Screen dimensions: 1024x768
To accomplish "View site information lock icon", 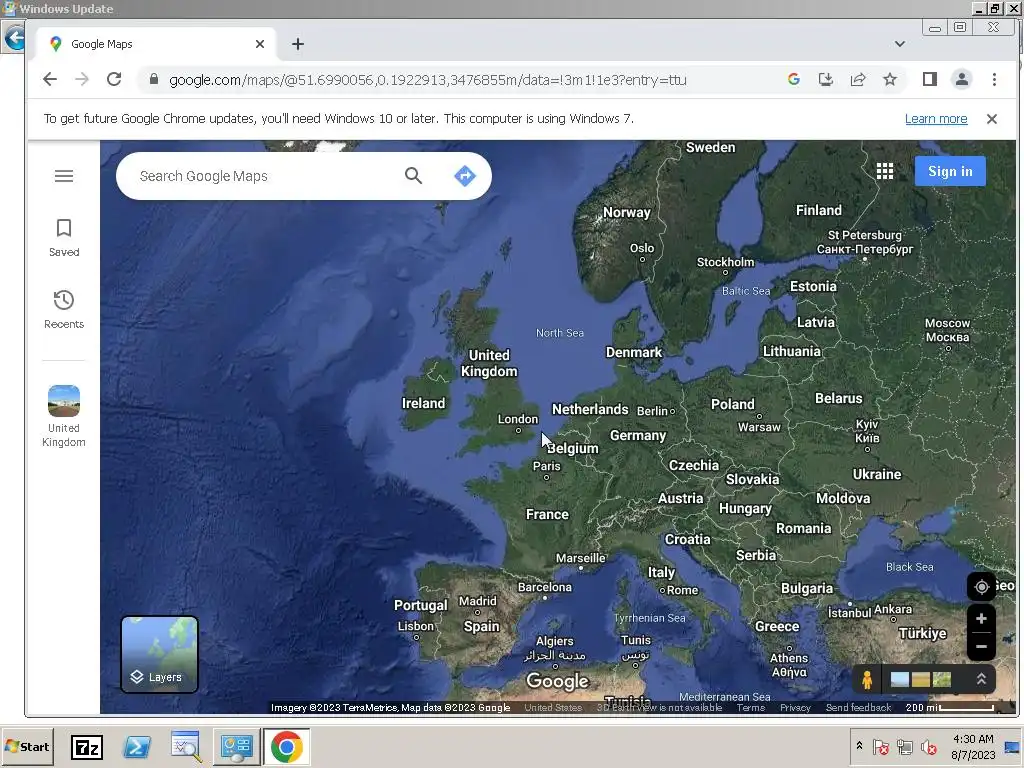I will coord(153,79).
